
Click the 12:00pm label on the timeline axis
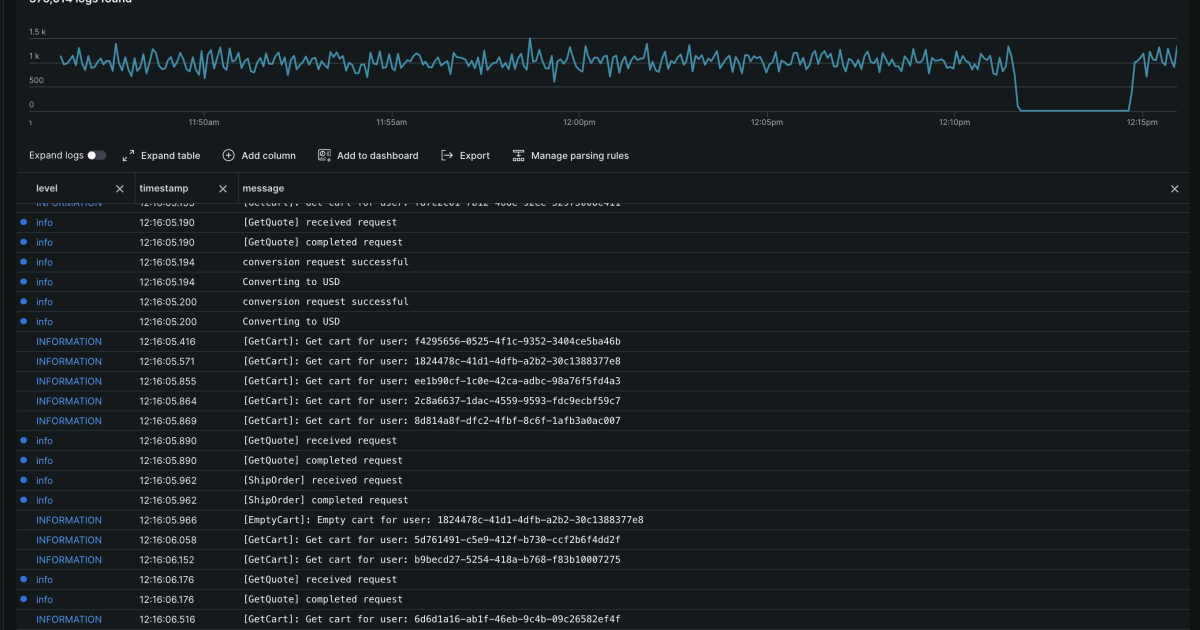(580, 121)
